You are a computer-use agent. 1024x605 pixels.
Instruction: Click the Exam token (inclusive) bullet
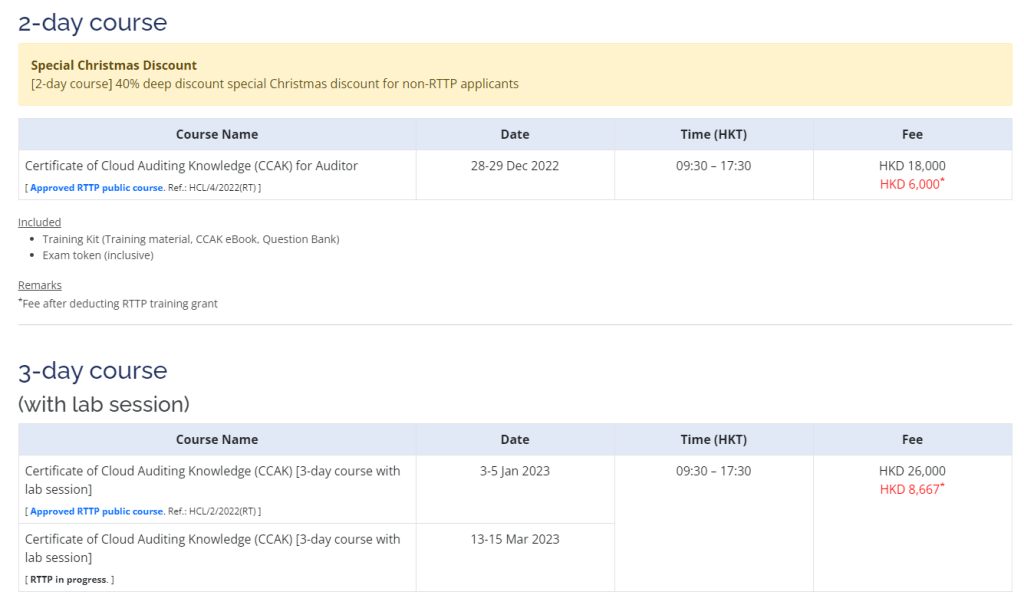(x=98, y=255)
